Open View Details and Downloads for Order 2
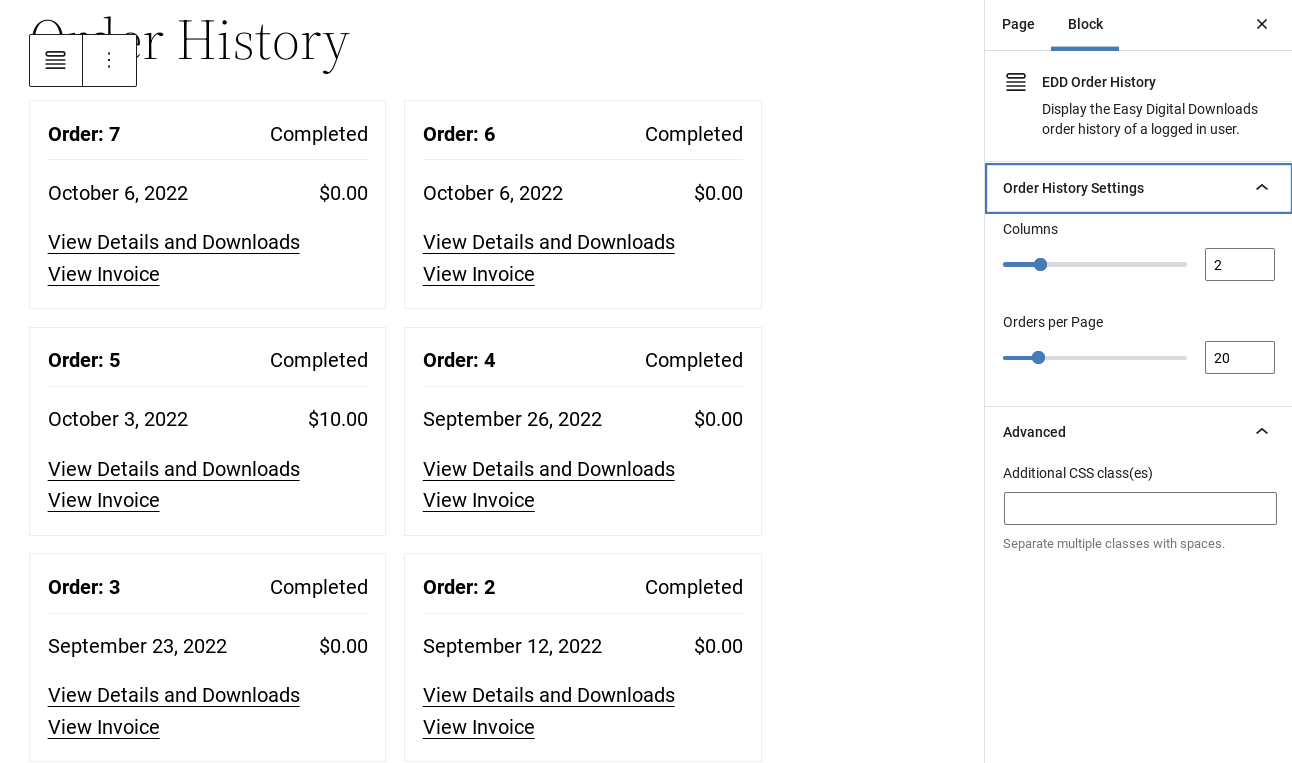The image size is (1292, 763). 549,696
